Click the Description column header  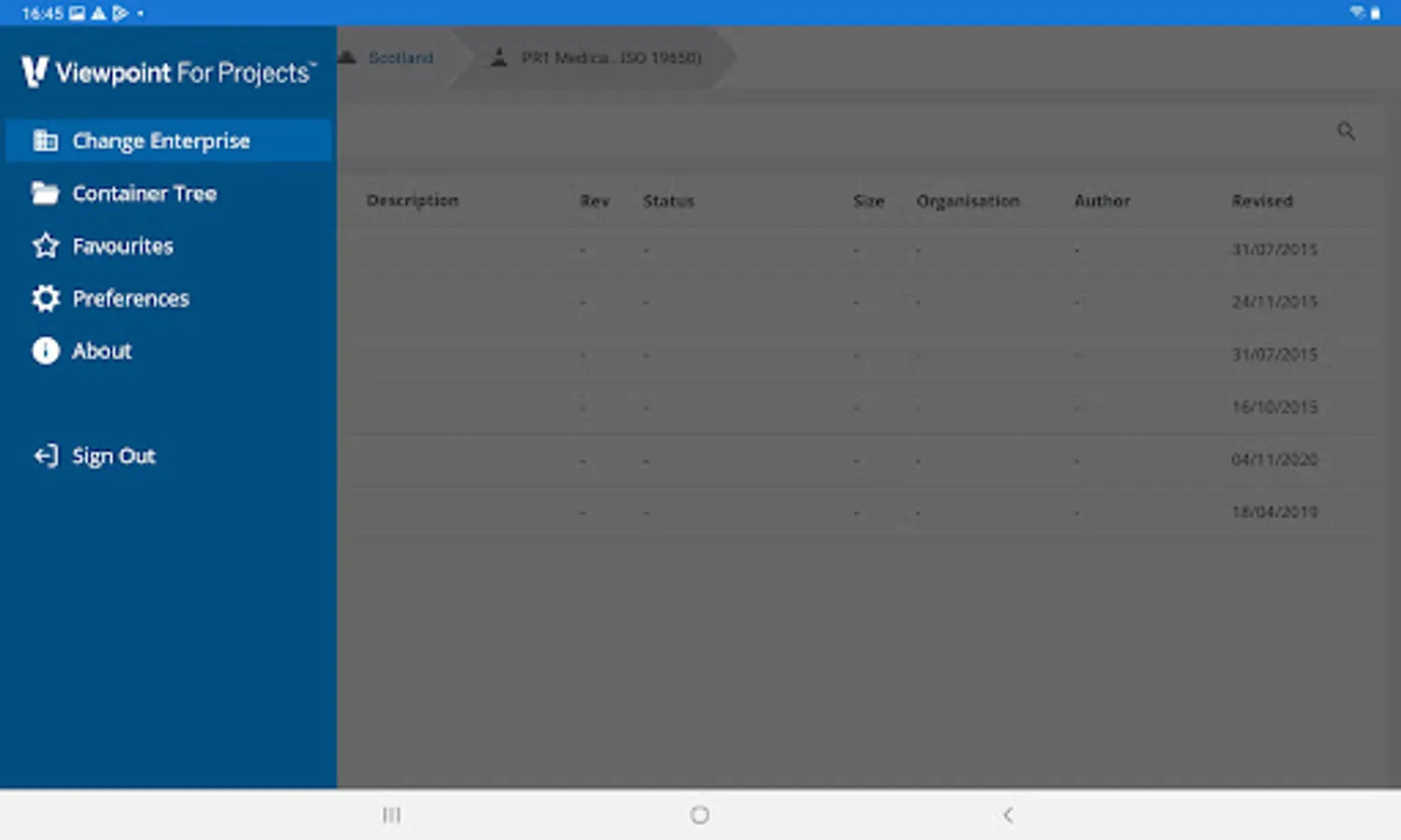(413, 201)
